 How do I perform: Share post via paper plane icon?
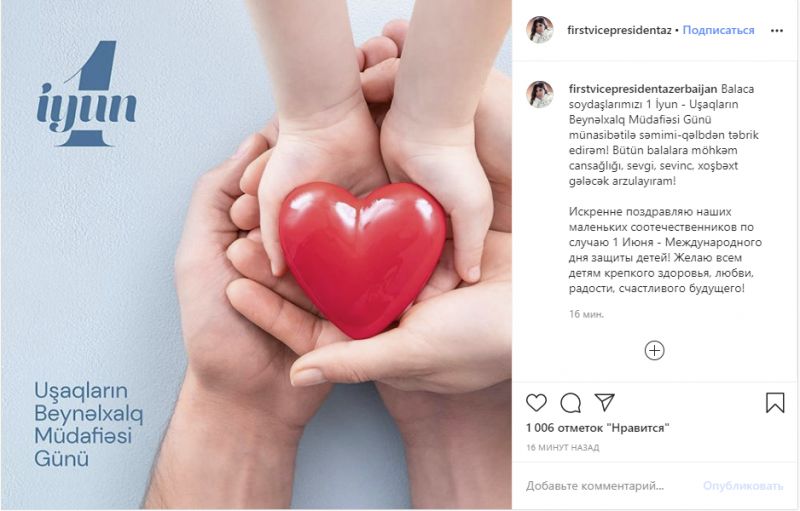(605, 402)
